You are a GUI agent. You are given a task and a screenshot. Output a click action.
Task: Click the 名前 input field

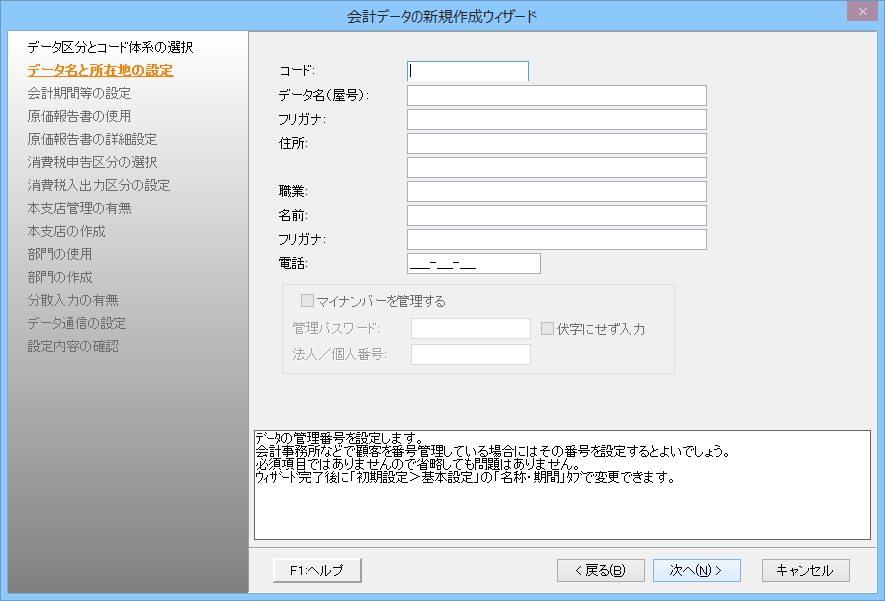click(556, 215)
